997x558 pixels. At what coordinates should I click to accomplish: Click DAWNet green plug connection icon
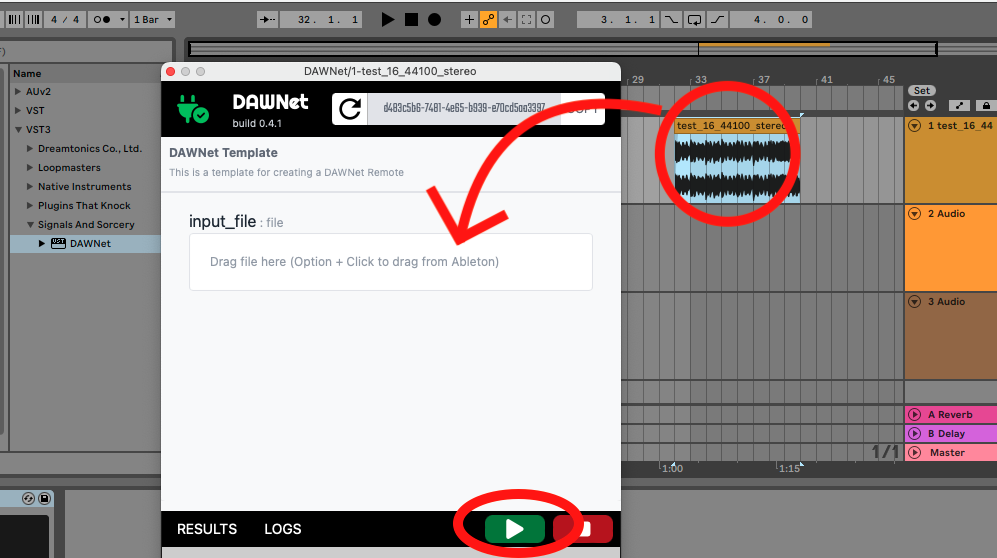pos(193,109)
